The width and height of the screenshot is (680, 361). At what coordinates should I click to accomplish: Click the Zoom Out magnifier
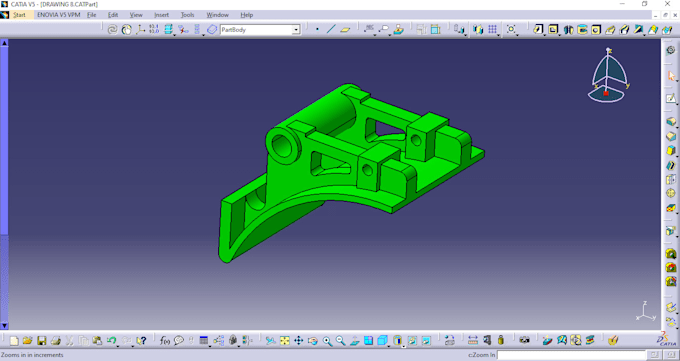tap(340, 341)
